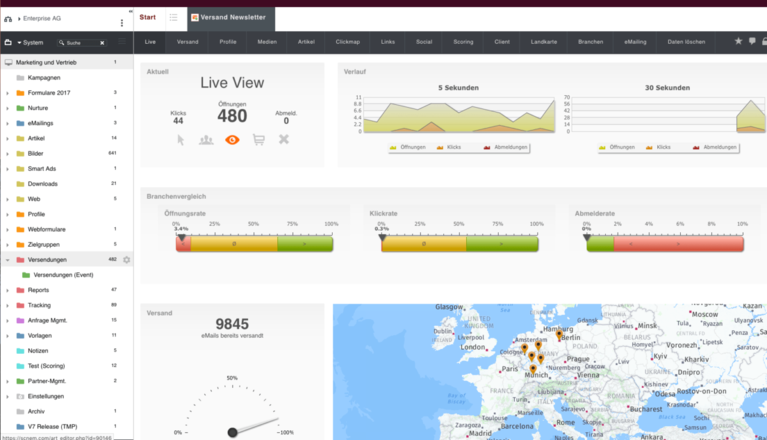Expand the Formulare 2017 folder
The width and height of the screenshot is (767, 440).
coord(7,93)
